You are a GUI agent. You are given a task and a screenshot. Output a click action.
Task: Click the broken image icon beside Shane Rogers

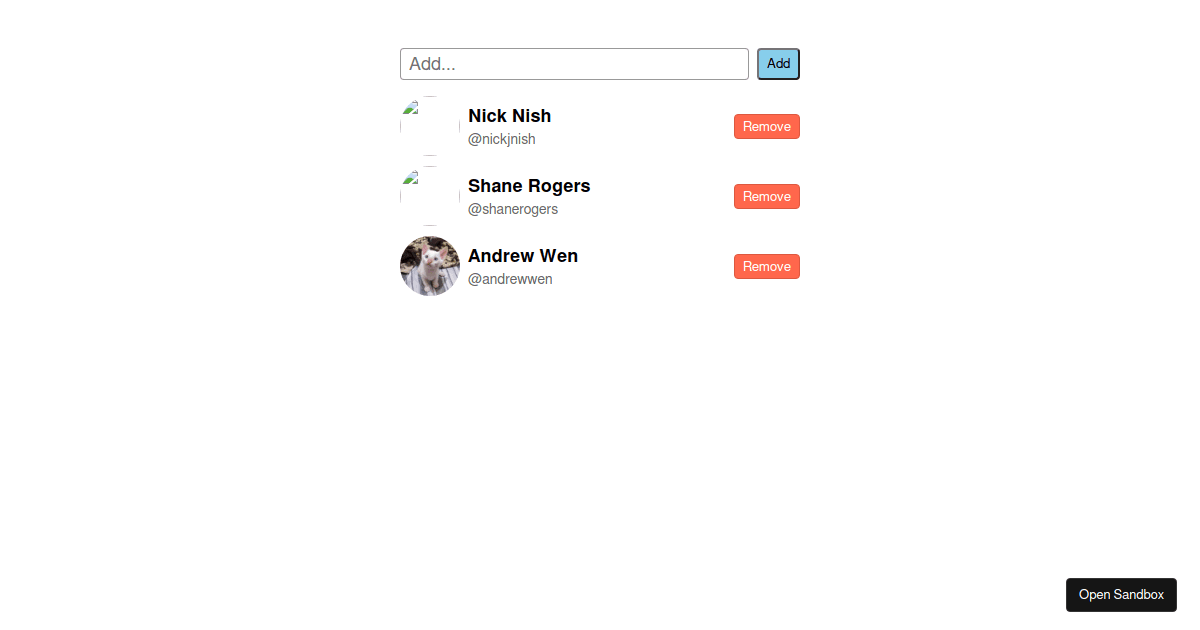pos(408,177)
